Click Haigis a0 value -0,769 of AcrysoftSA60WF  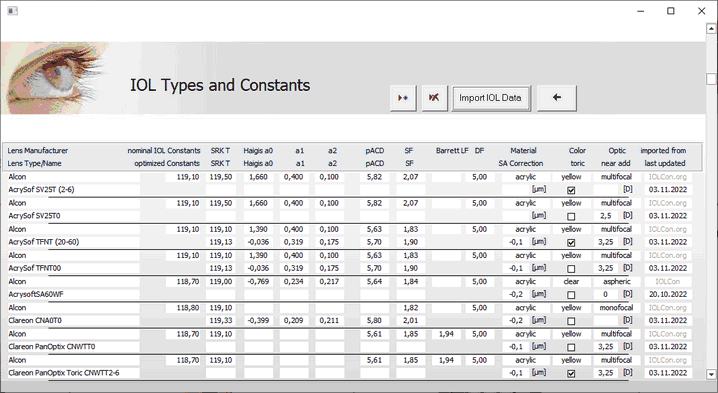[258, 281]
